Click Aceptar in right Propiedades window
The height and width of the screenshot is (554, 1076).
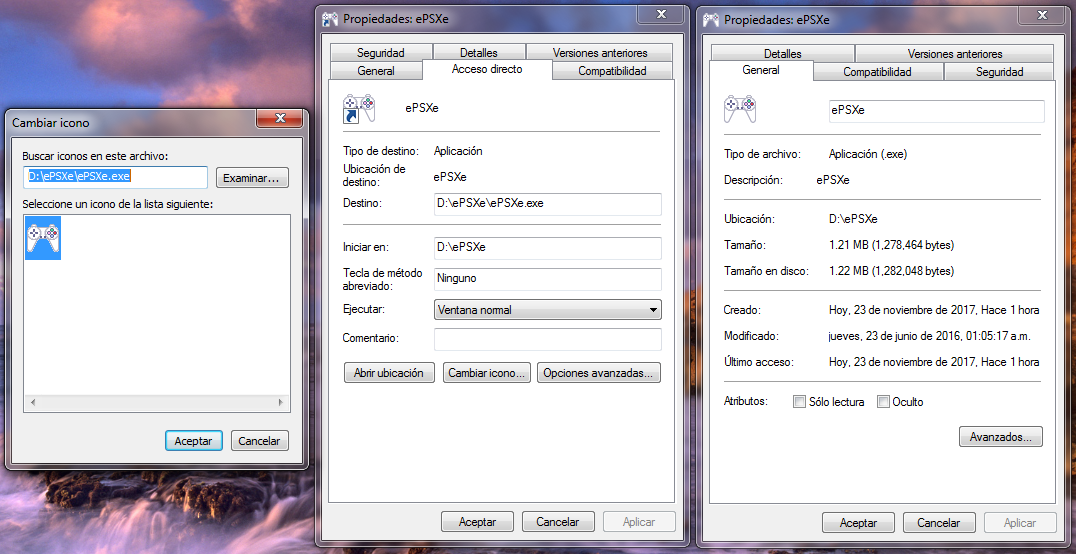[858, 522]
